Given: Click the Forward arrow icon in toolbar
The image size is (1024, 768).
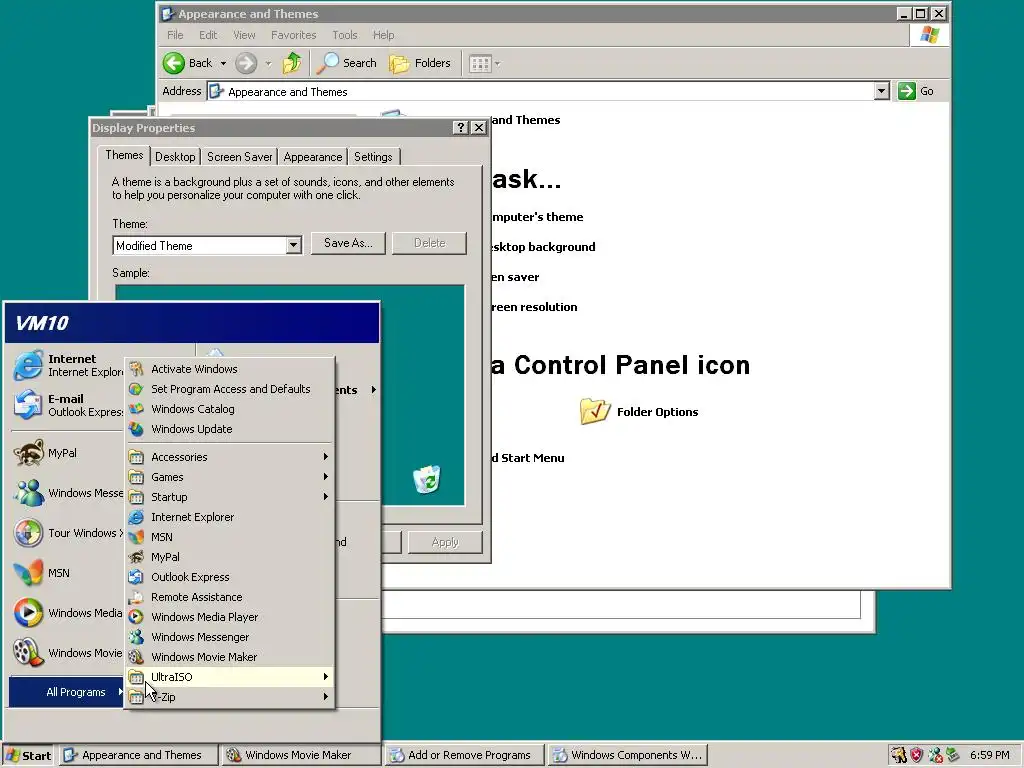Looking at the screenshot, I should 246,63.
